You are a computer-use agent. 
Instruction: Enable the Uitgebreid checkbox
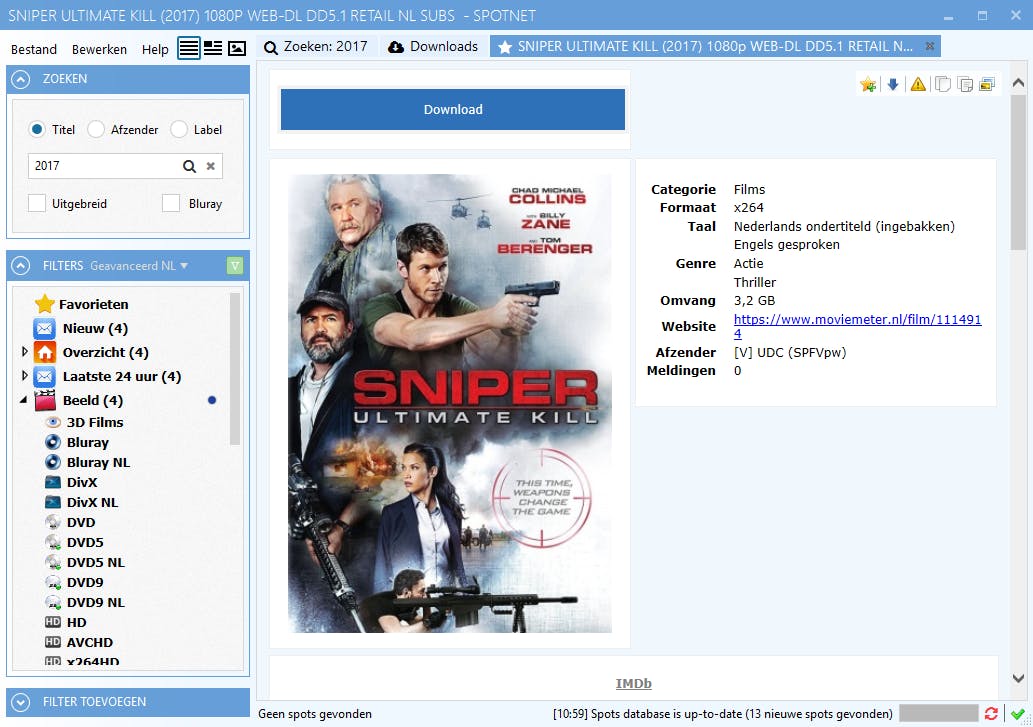pos(37,203)
